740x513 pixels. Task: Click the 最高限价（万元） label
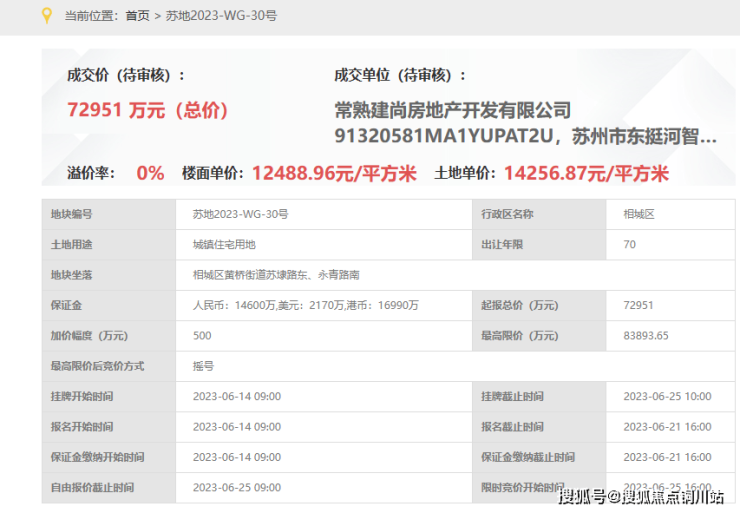[x=520, y=336]
